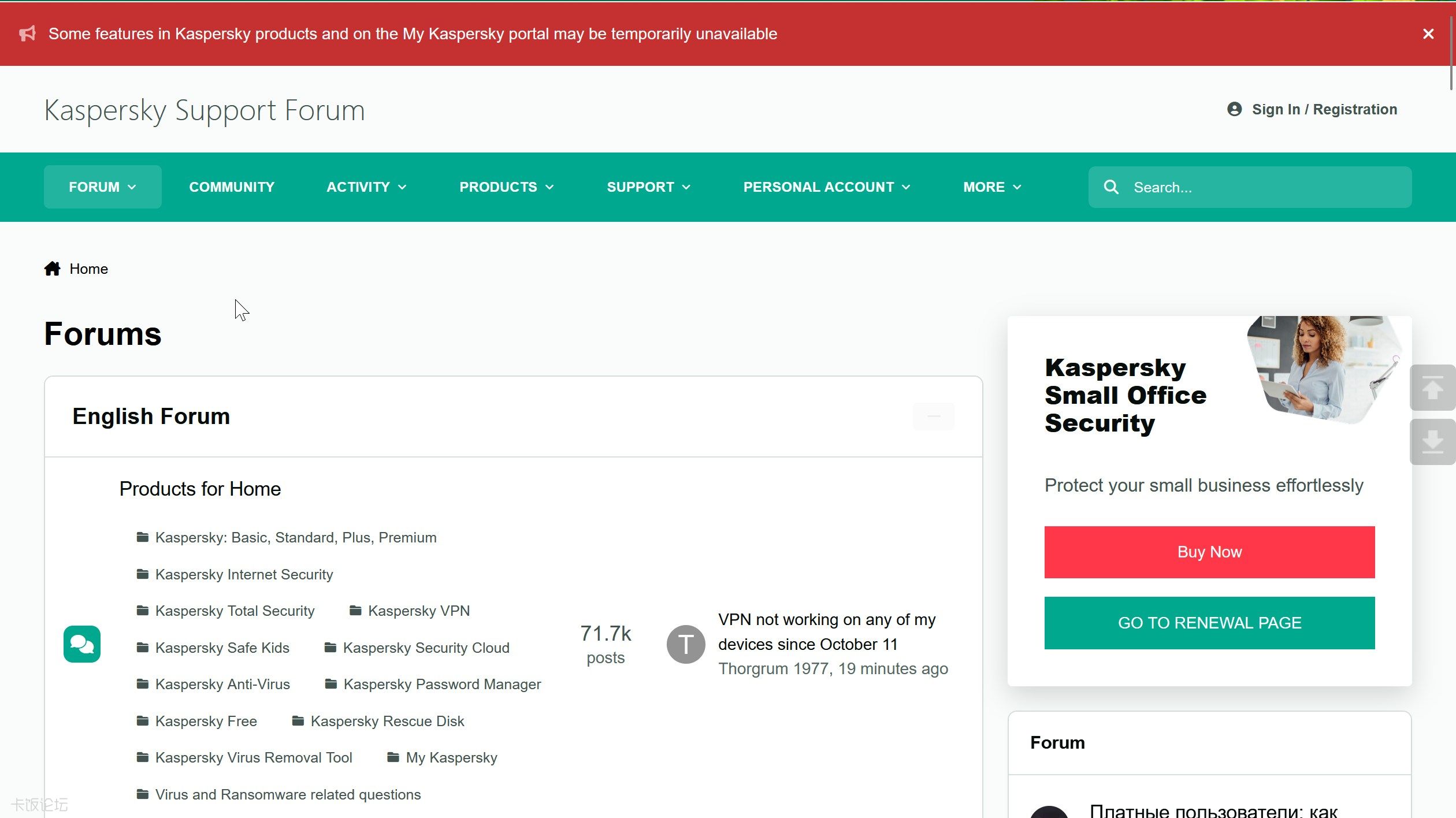Screen dimensions: 1456x818
Task: Click folder icon beside Kaspersky Virus Removal Tool
Action: (142, 757)
